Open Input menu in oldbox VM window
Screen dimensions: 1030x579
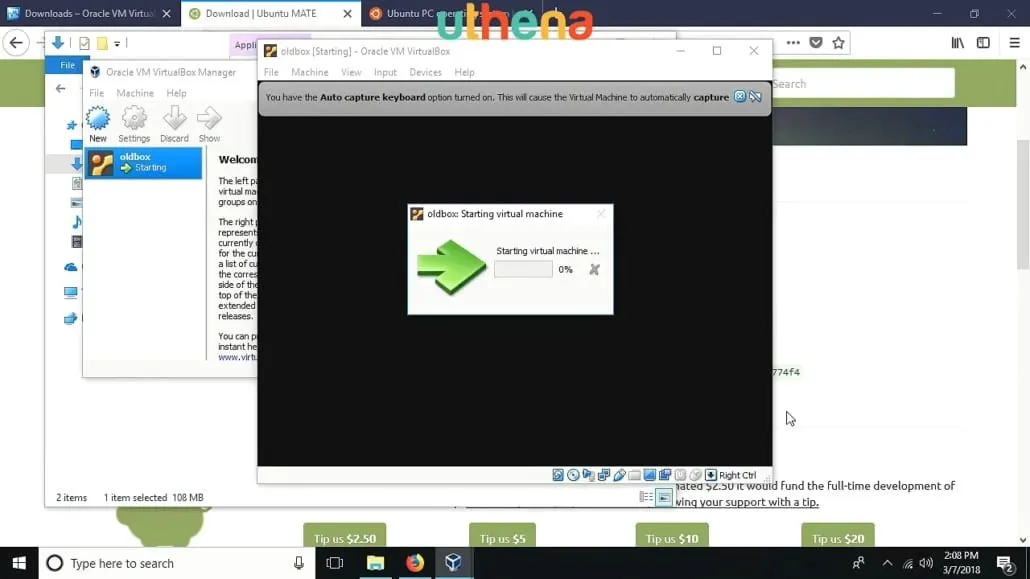pos(385,72)
